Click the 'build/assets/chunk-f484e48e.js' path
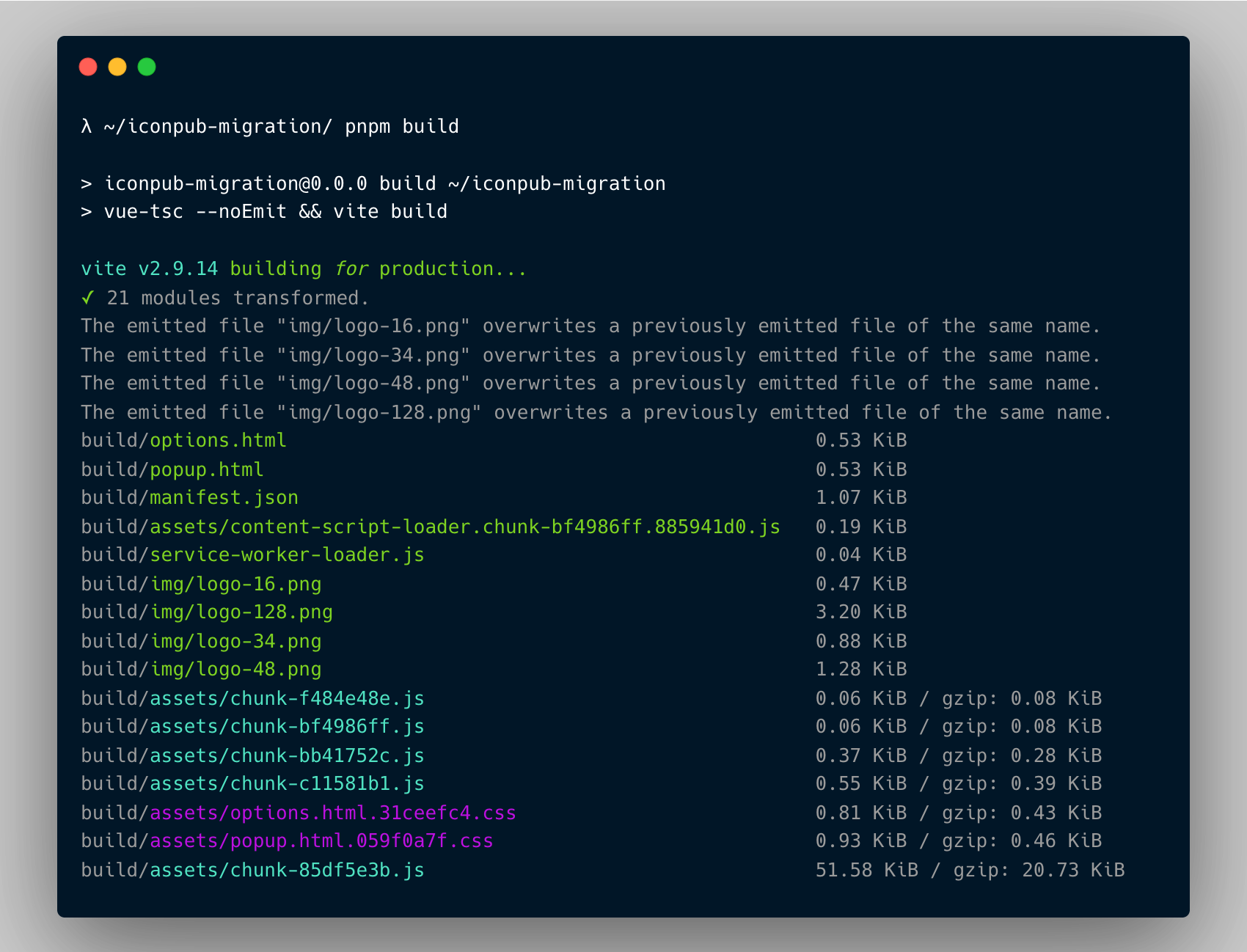Screen dimensions: 1247x952 point(252,698)
